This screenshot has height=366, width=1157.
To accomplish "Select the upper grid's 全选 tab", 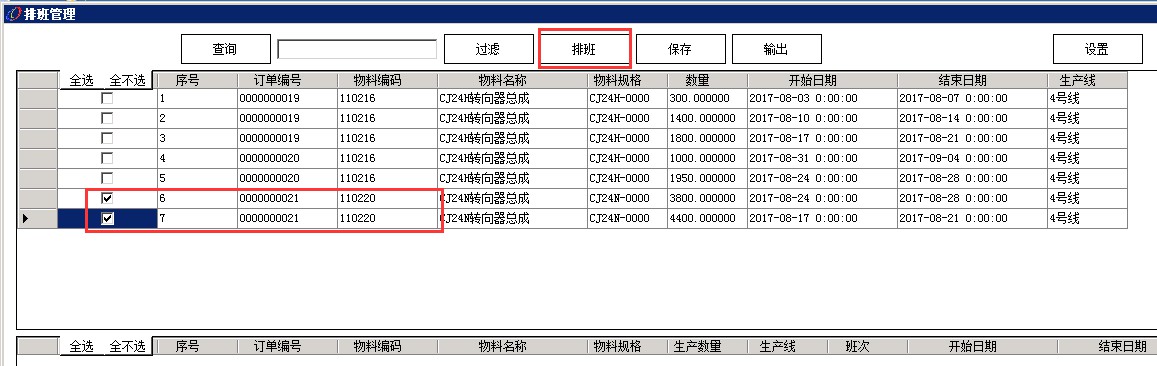I will point(81,80).
